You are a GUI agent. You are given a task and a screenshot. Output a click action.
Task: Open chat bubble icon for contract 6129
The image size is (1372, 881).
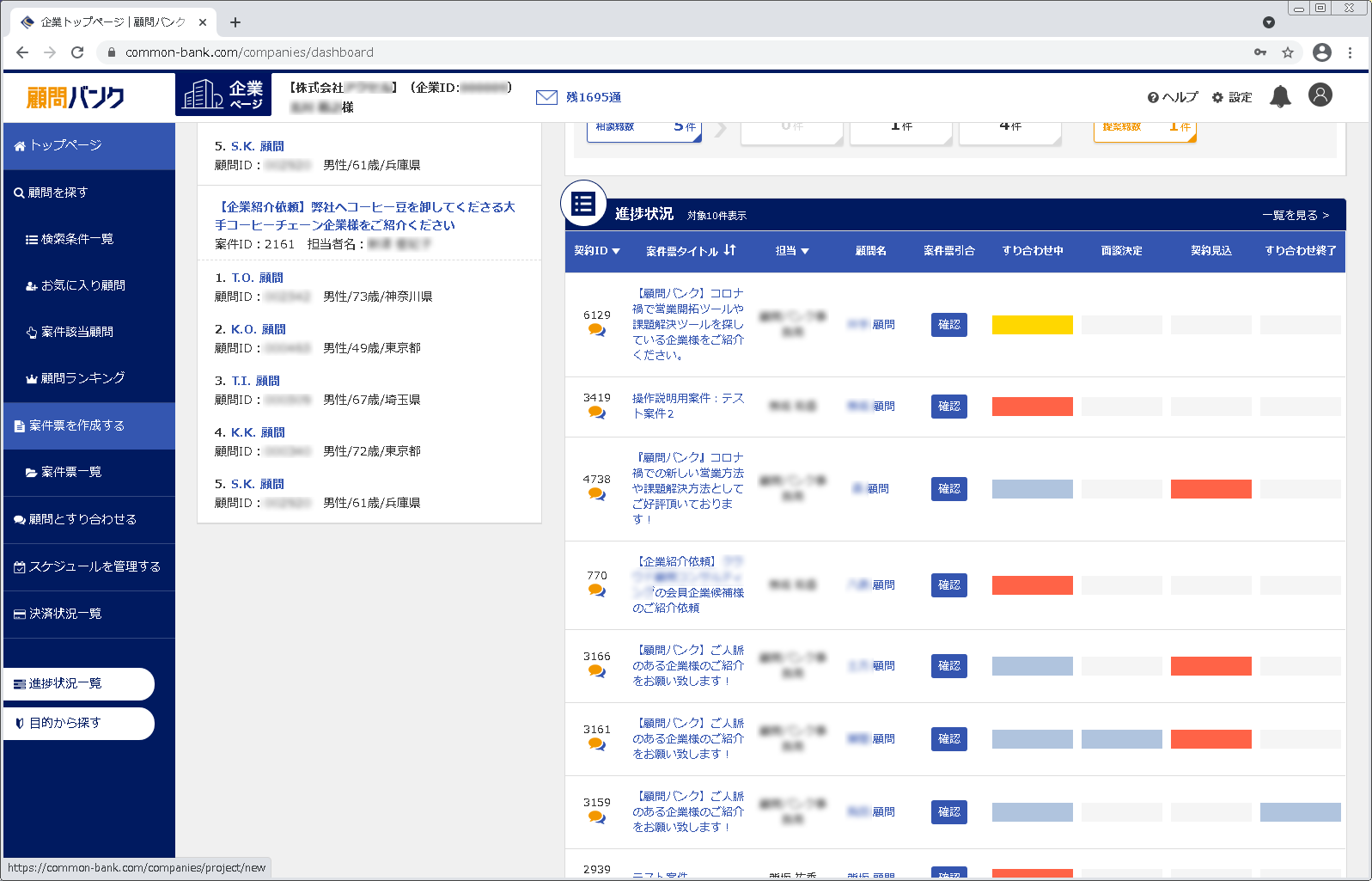coord(596,331)
